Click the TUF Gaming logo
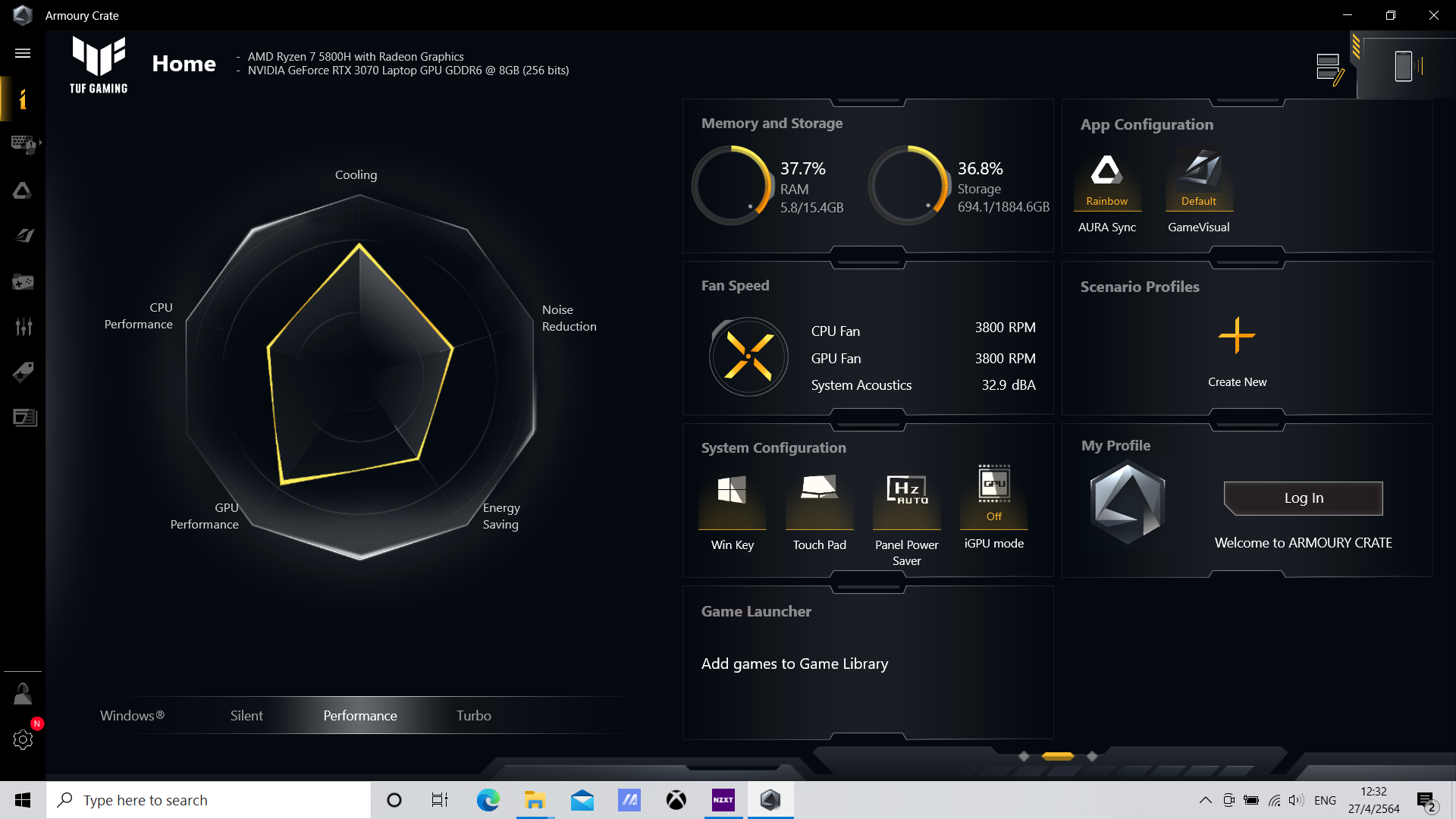Image resolution: width=1456 pixels, height=819 pixels. [99, 65]
